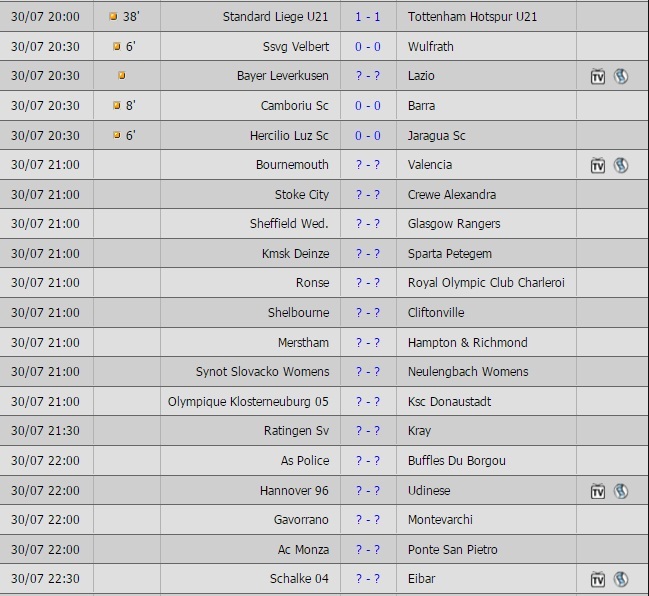Select the Tottenham Hotspur U21 team link

(472, 17)
